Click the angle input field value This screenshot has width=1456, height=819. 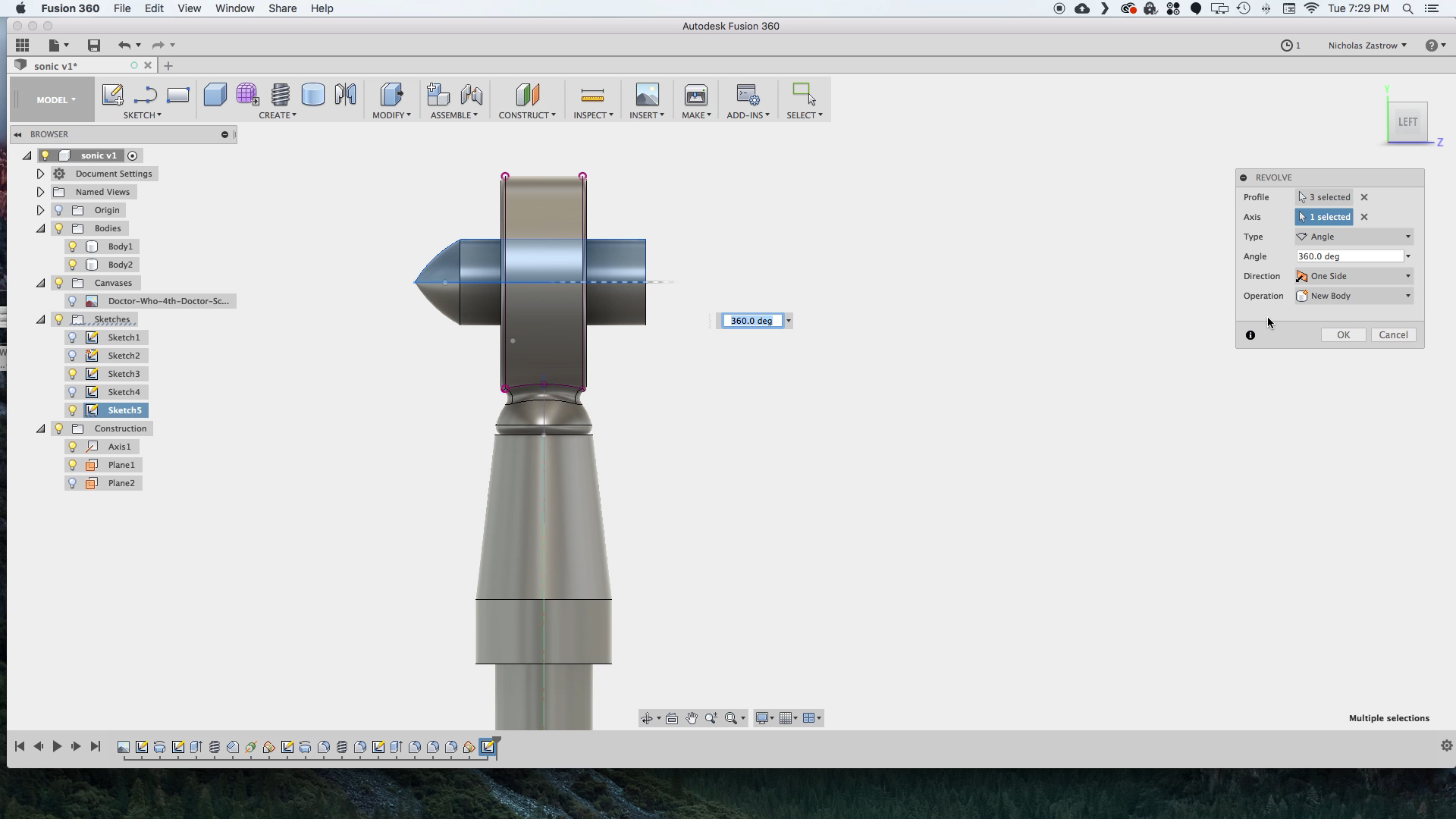point(1350,255)
